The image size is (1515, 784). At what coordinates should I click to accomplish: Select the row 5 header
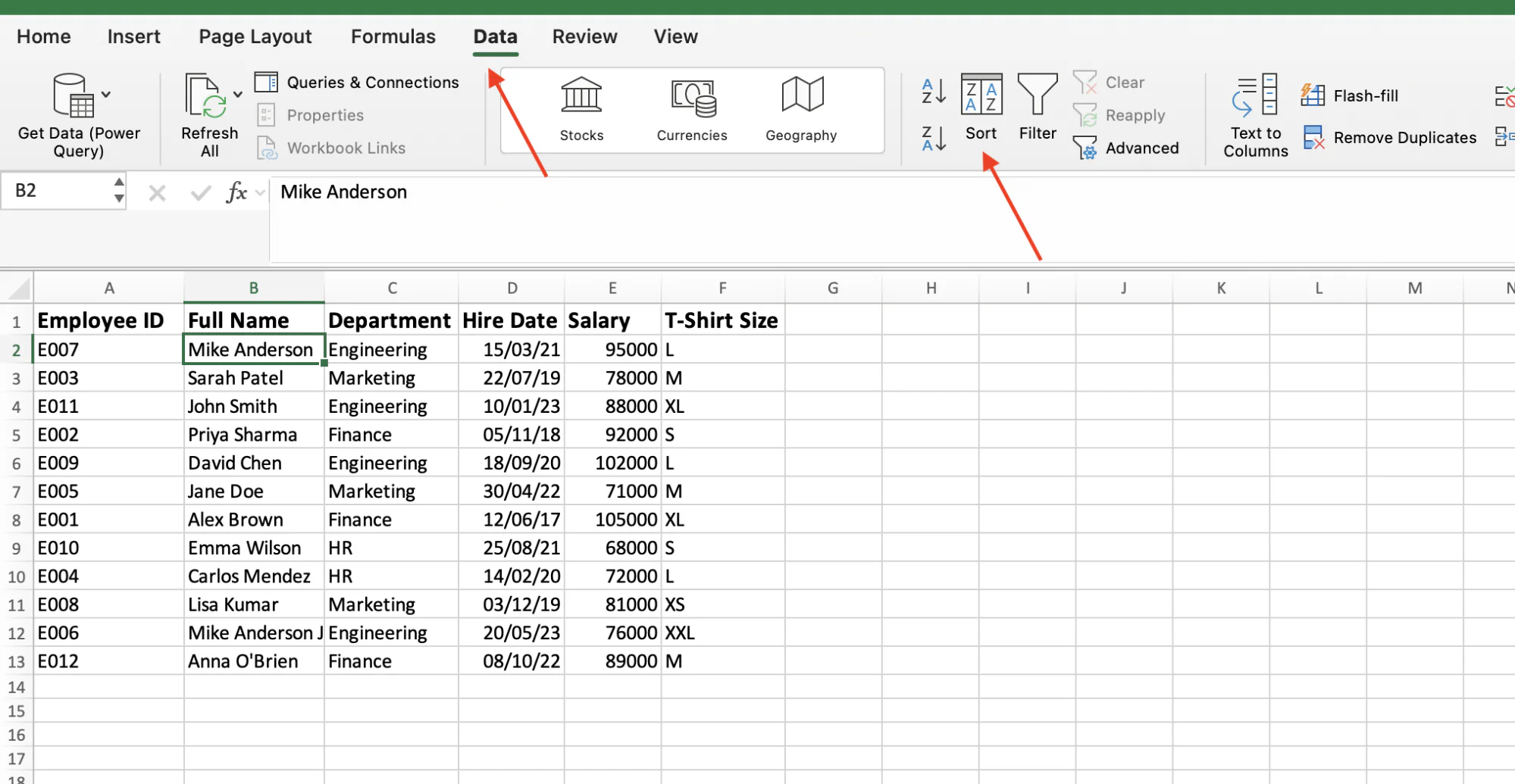tap(16, 436)
